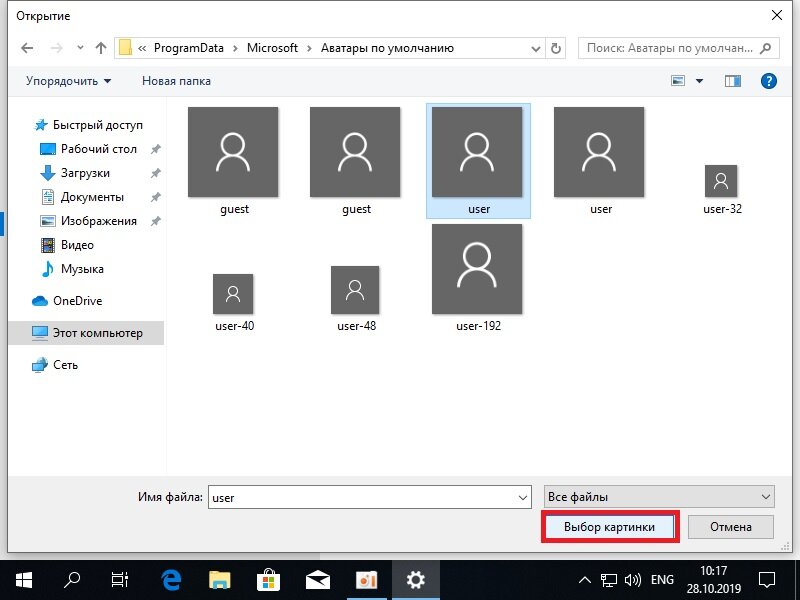
Task: Open the recent locations history arrow
Action: pos(79,47)
